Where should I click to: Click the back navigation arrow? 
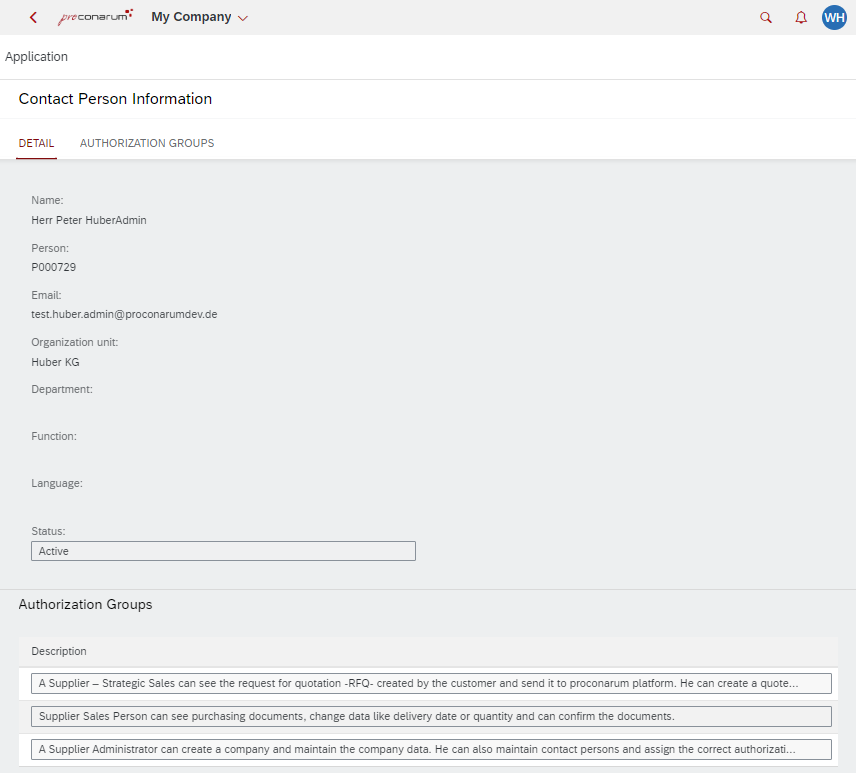31,16
